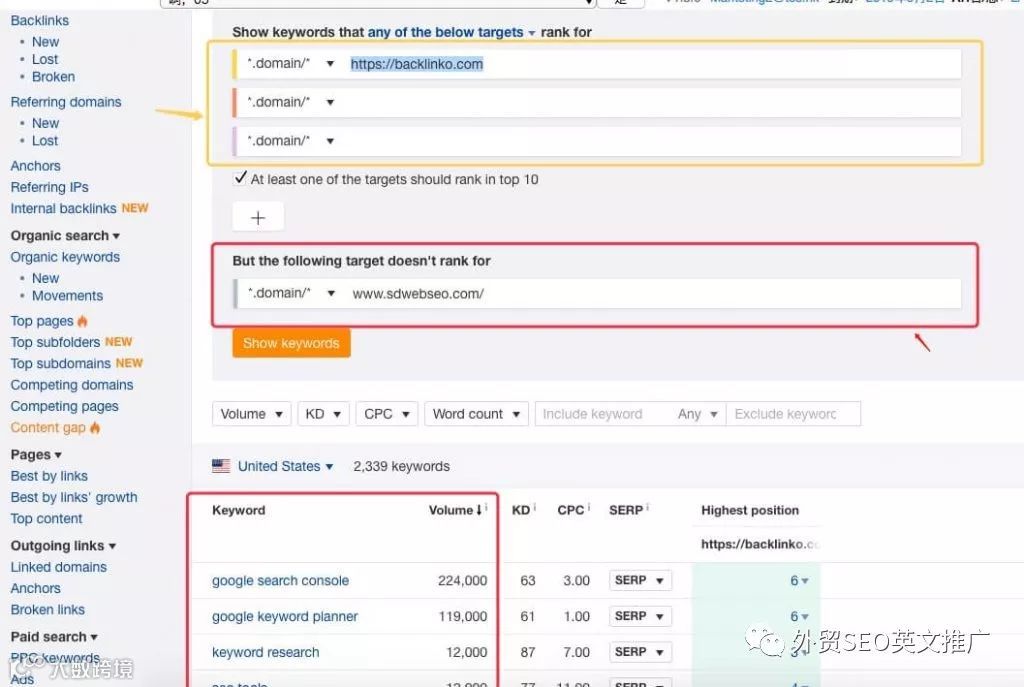
Task: Open Backlinks in the sidebar
Action: click(x=40, y=21)
